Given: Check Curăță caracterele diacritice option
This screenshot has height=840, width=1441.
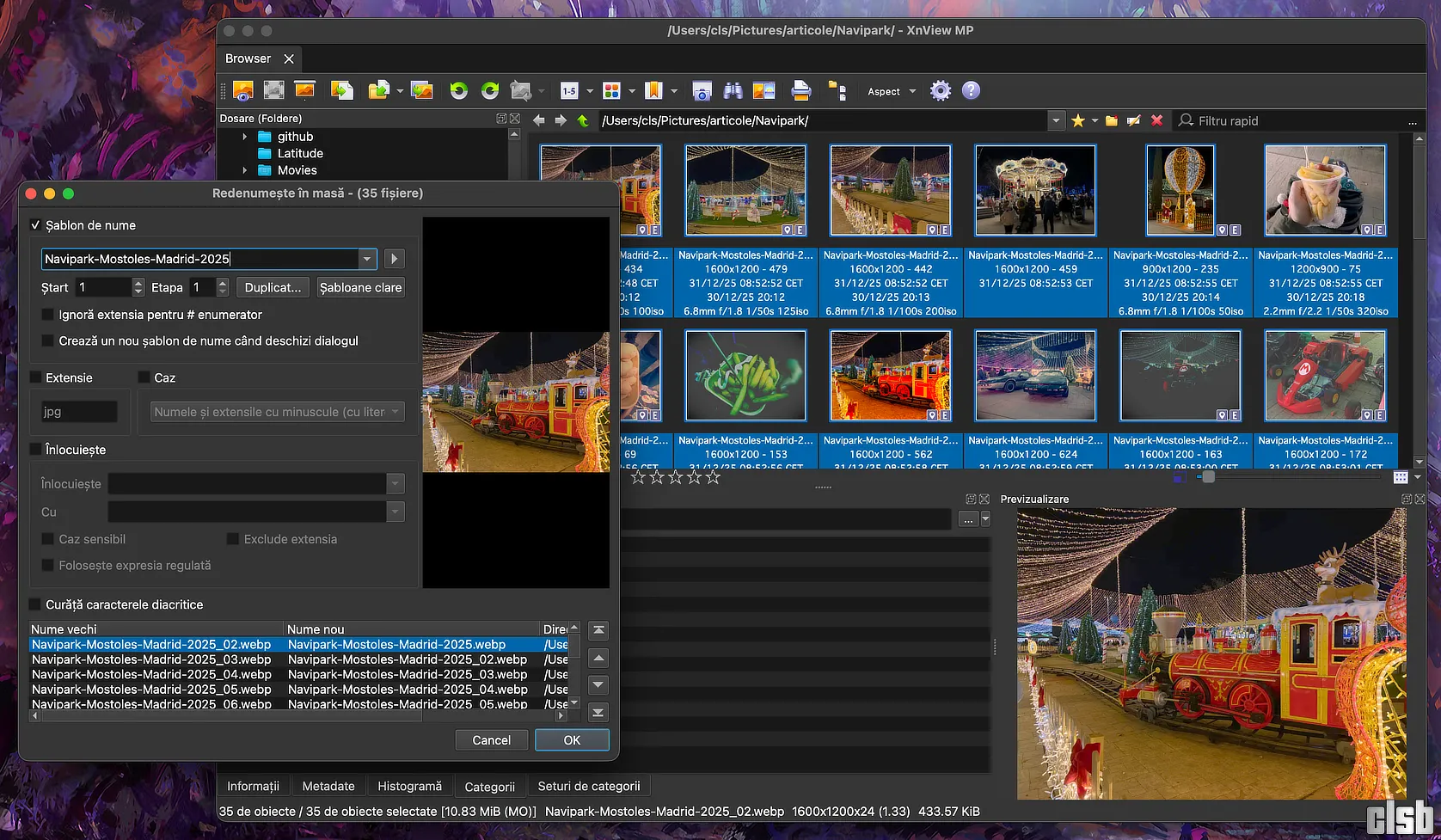Looking at the screenshot, I should point(35,604).
